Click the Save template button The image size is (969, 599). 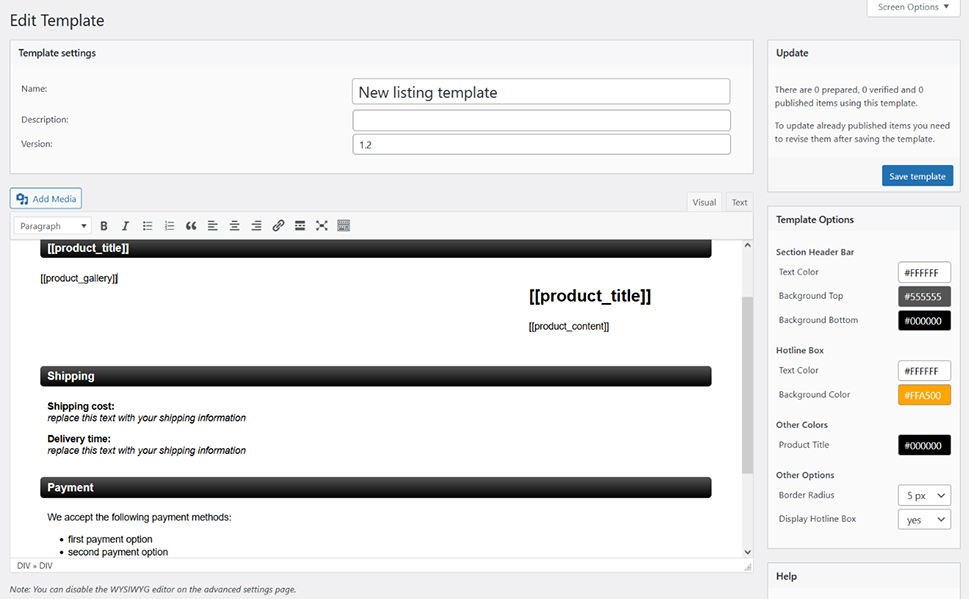pos(916,174)
